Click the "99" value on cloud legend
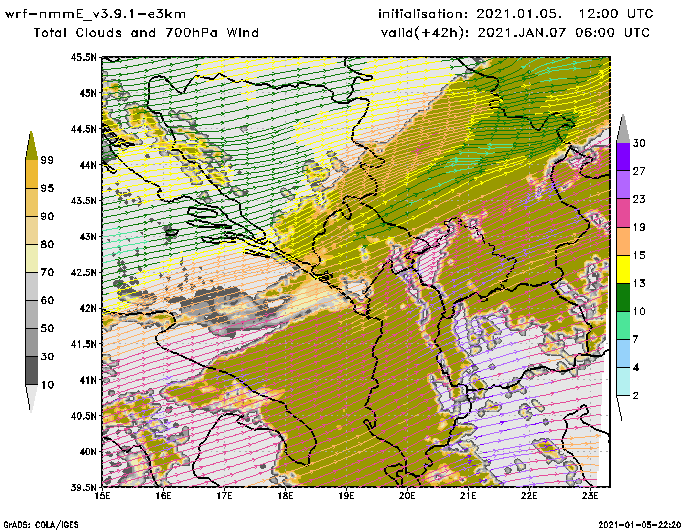 click(x=47, y=160)
